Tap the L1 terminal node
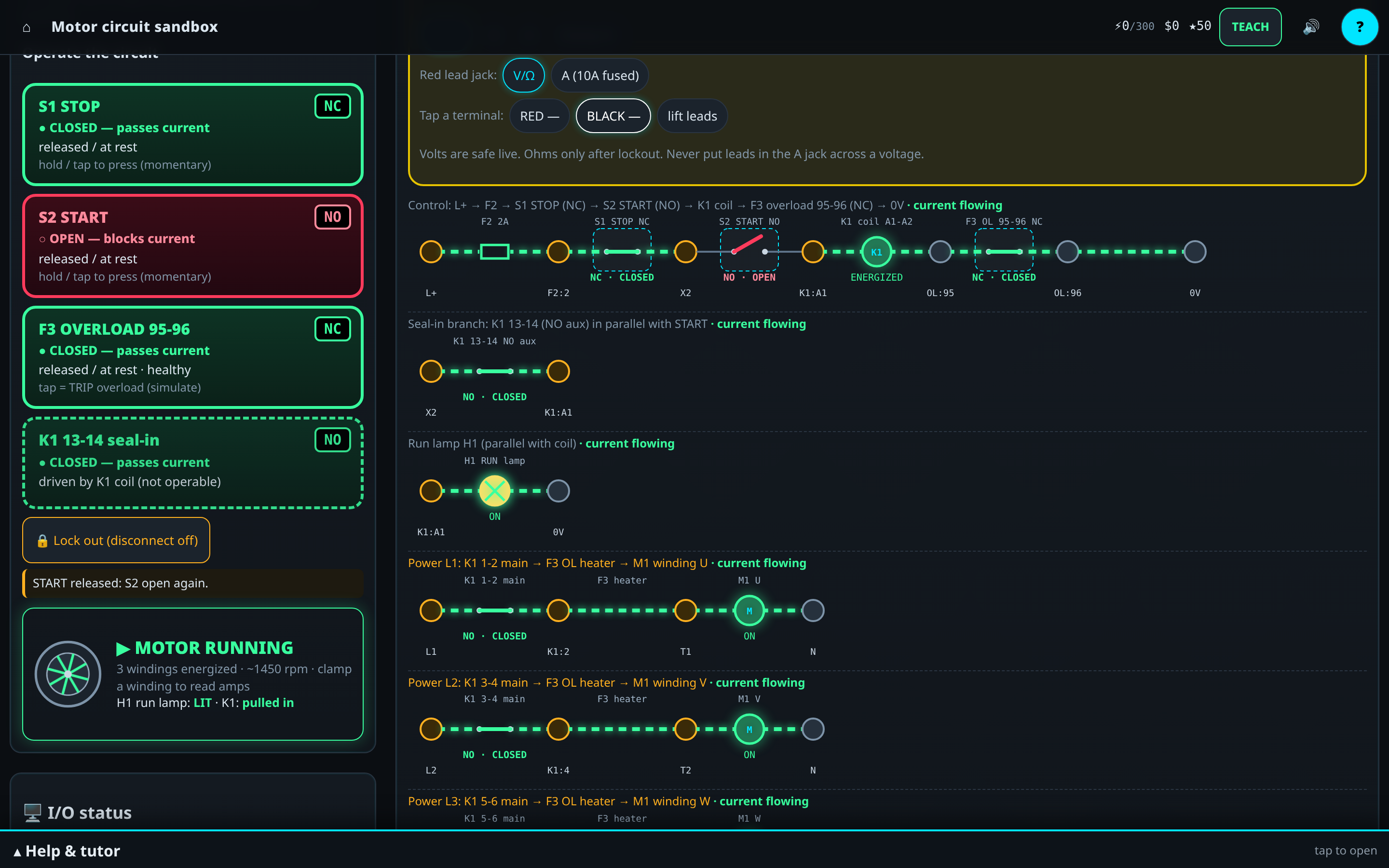The image size is (1389, 868). (431, 610)
